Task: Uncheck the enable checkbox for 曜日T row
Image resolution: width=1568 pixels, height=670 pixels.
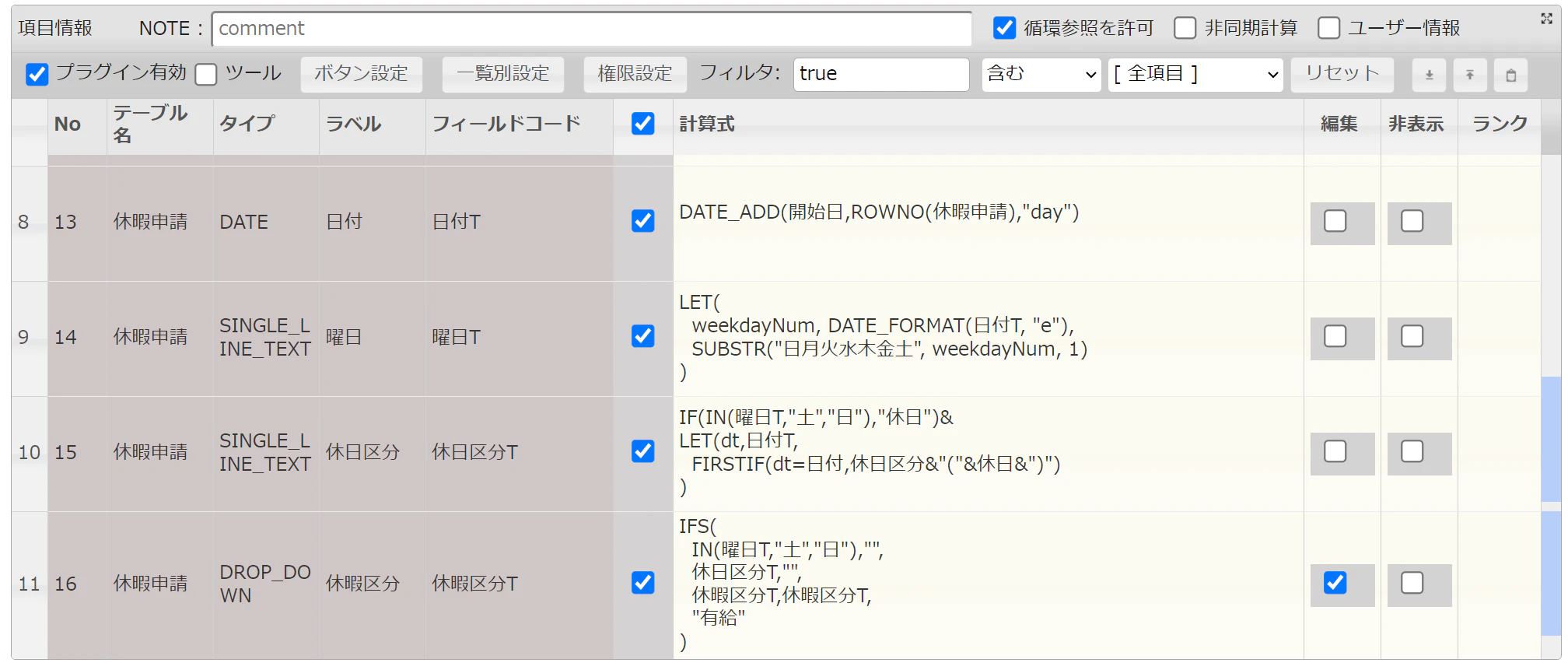Action: (x=643, y=336)
